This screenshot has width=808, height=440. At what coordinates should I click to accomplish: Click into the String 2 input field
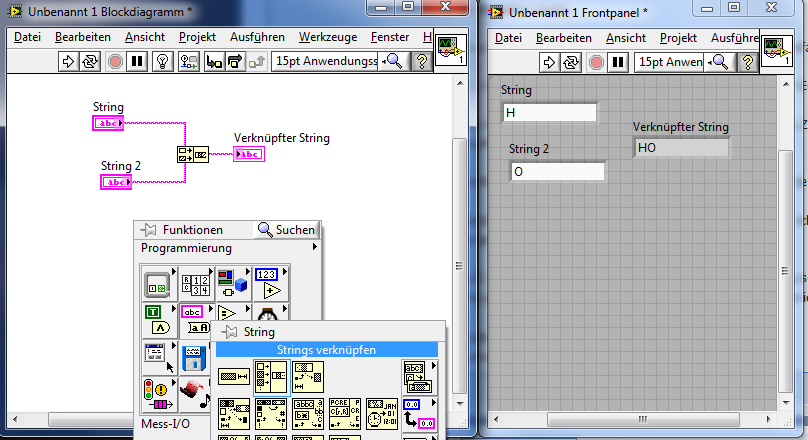pyautogui.click(x=558, y=172)
